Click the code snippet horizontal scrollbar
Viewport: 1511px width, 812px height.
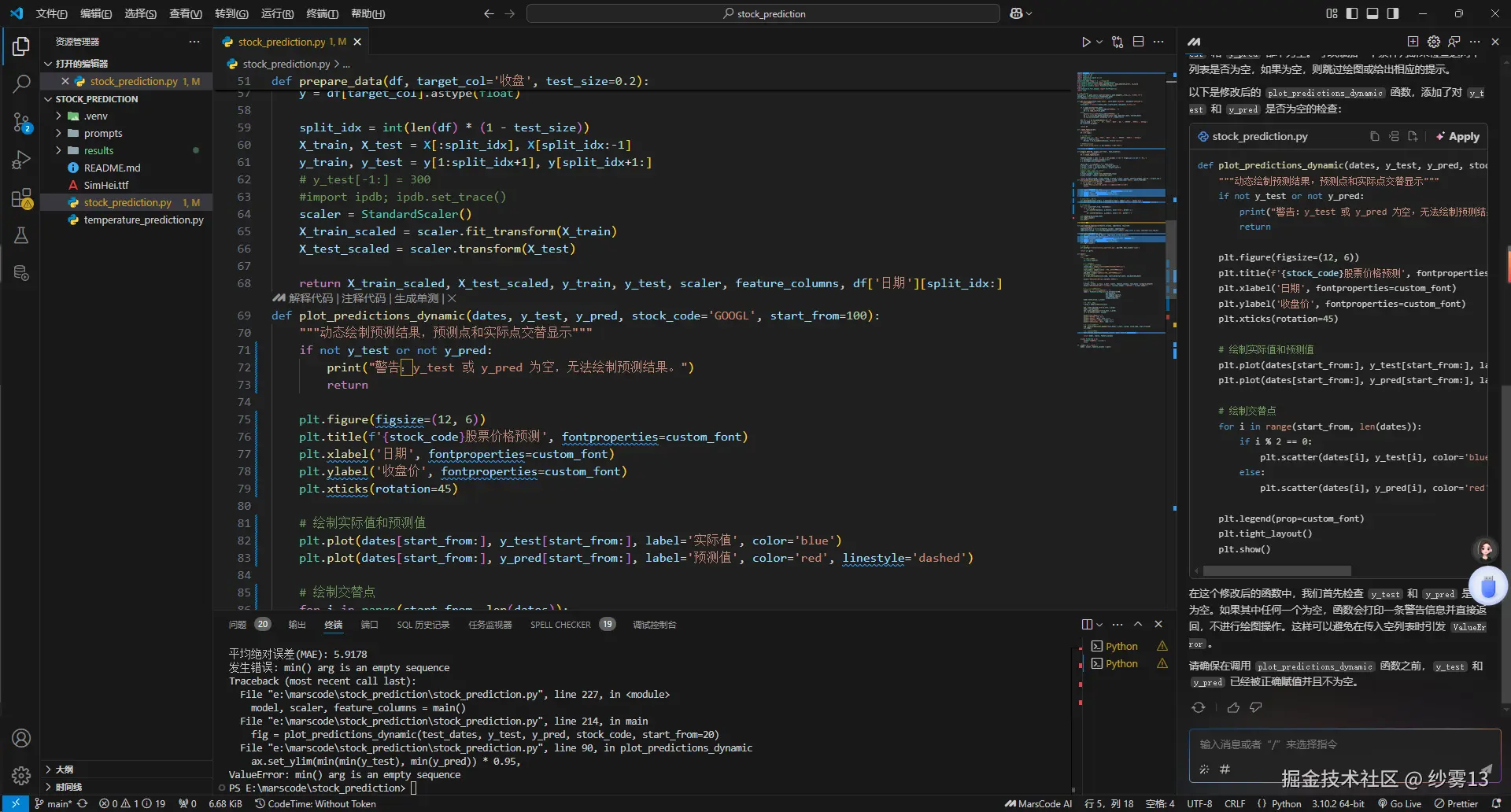click(1276, 570)
